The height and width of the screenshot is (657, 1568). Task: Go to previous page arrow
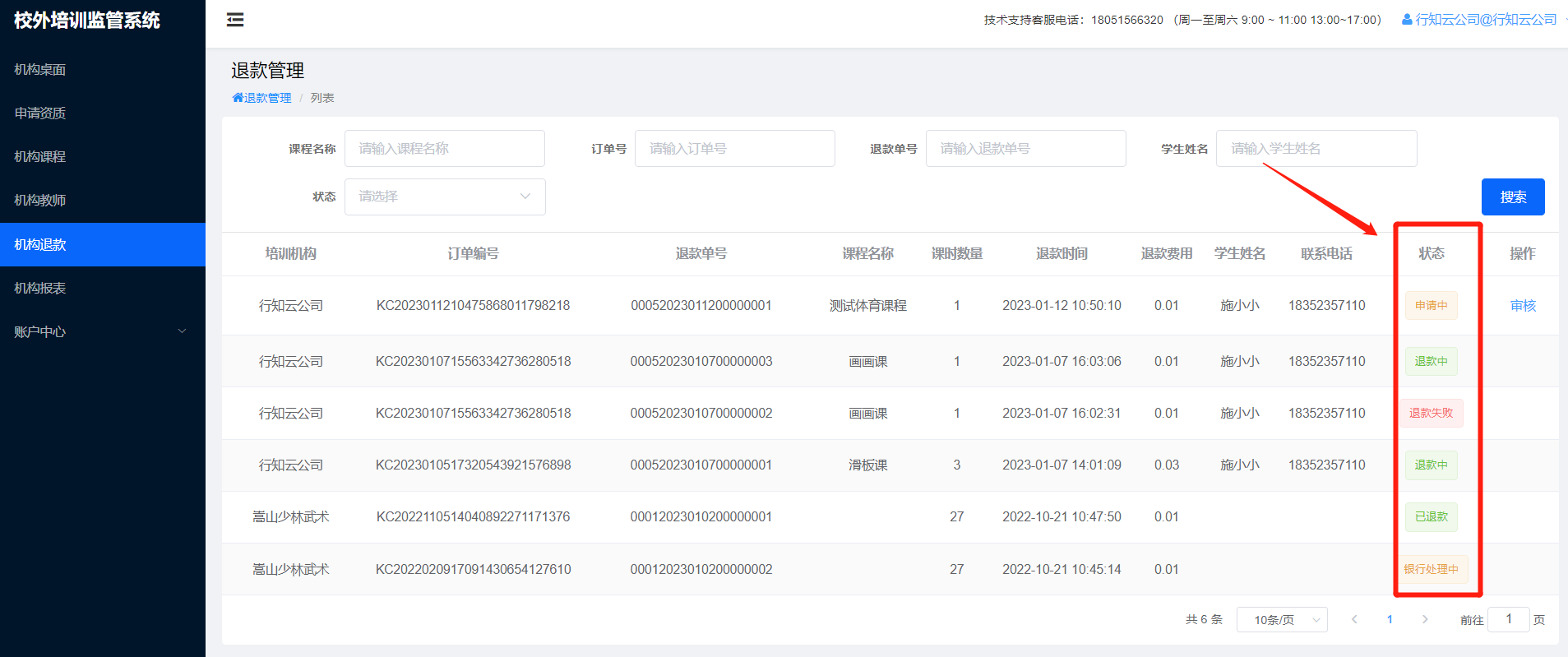pos(1354,619)
